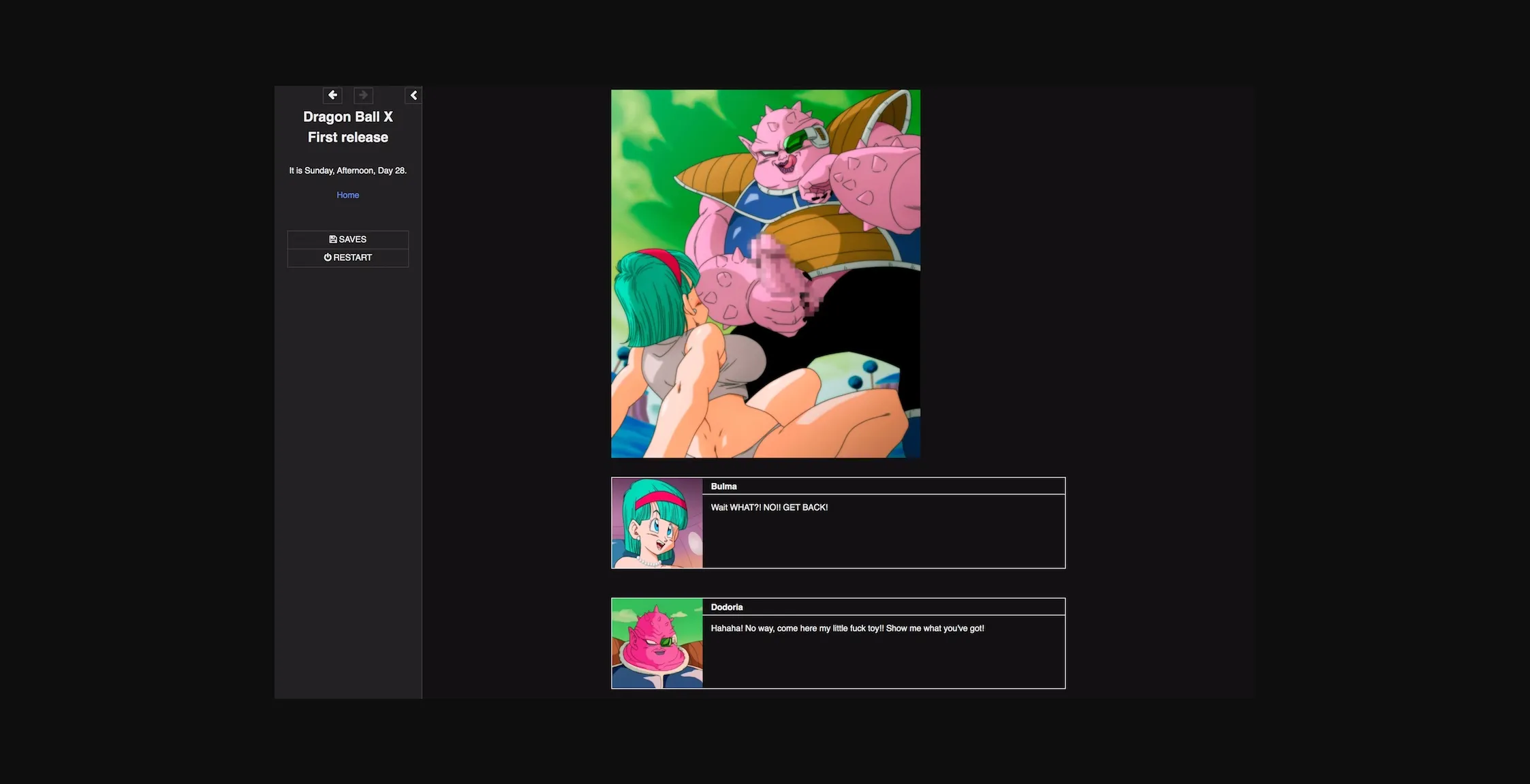The image size is (1530, 784).
Task: Collapse the sidebar with the chevron icon
Action: (x=413, y=95)
